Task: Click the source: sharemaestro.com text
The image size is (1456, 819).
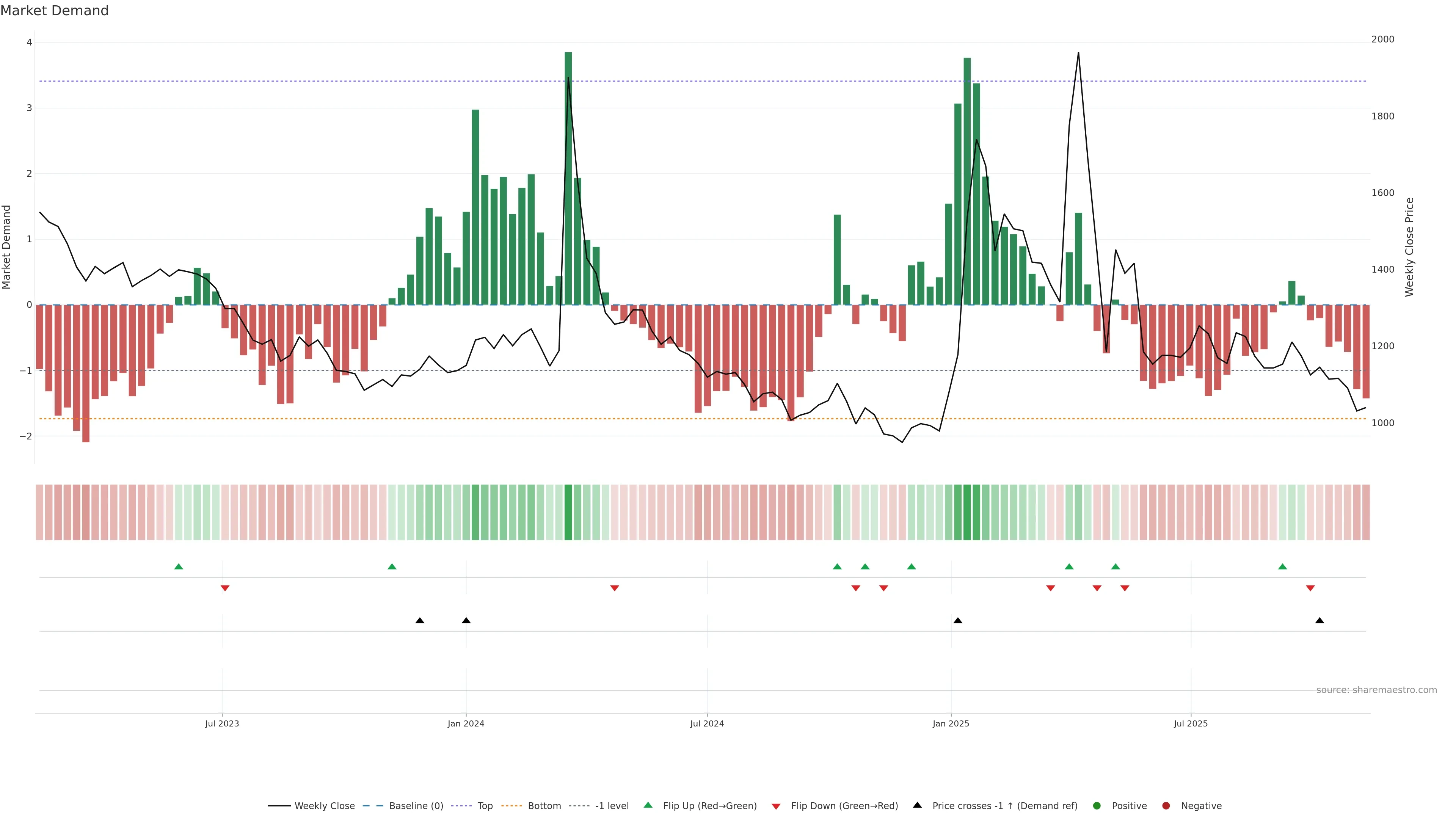Action: (x=1376, y=690)
